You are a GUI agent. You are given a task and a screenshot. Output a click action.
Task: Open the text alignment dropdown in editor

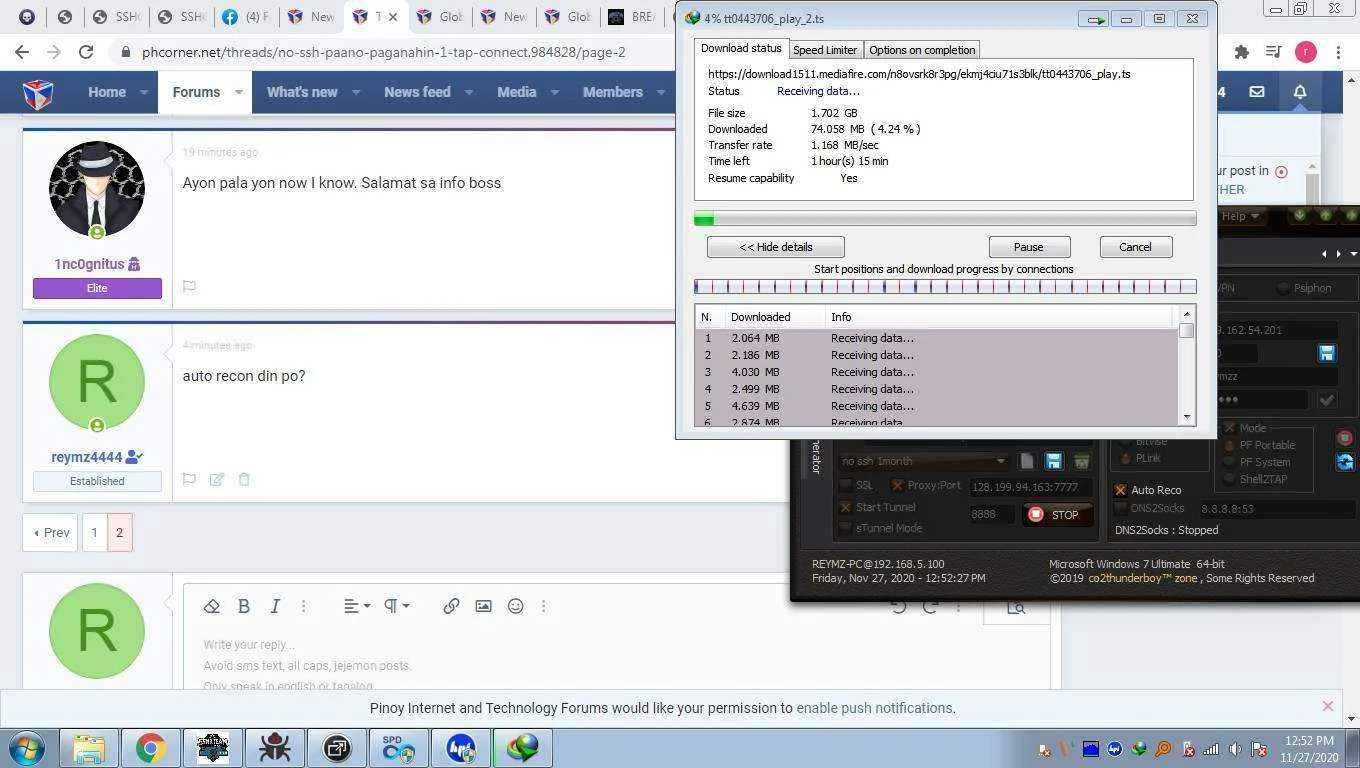click(357, 606)
